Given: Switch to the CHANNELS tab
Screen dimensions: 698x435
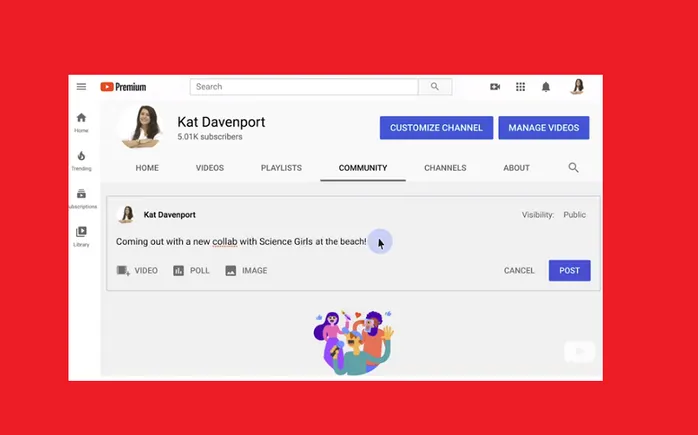Looking at the screenshot, I should click(x=445, y=168).
